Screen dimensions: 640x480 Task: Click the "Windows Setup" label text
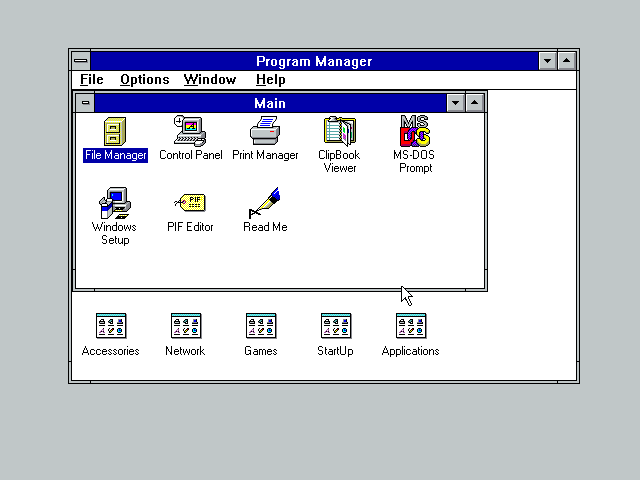pyautogui.click(x=115, y=233)
